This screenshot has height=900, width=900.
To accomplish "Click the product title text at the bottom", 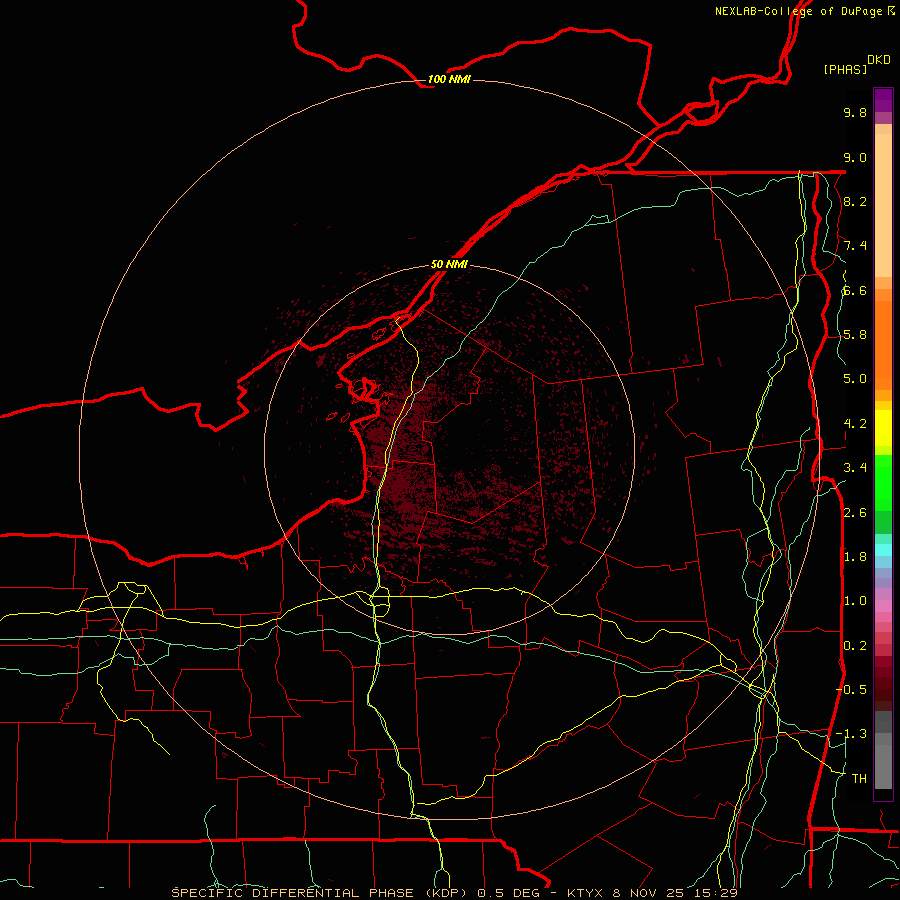I will (454, 893).
